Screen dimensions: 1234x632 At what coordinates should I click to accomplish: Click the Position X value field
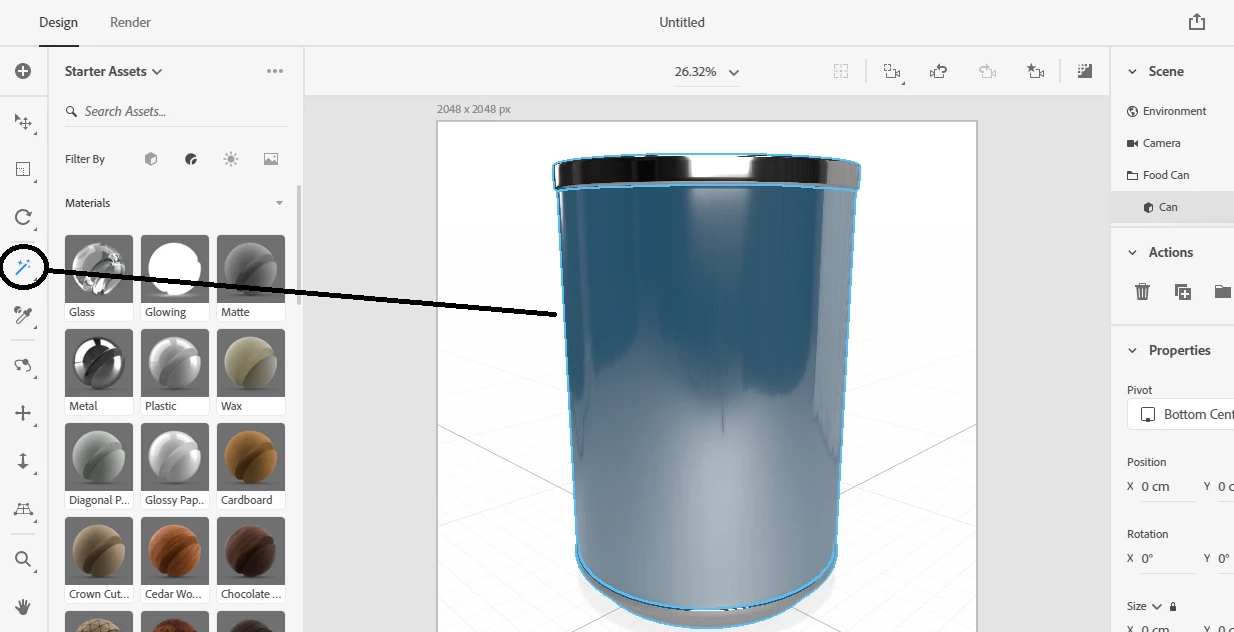(x=1168, y=487)
